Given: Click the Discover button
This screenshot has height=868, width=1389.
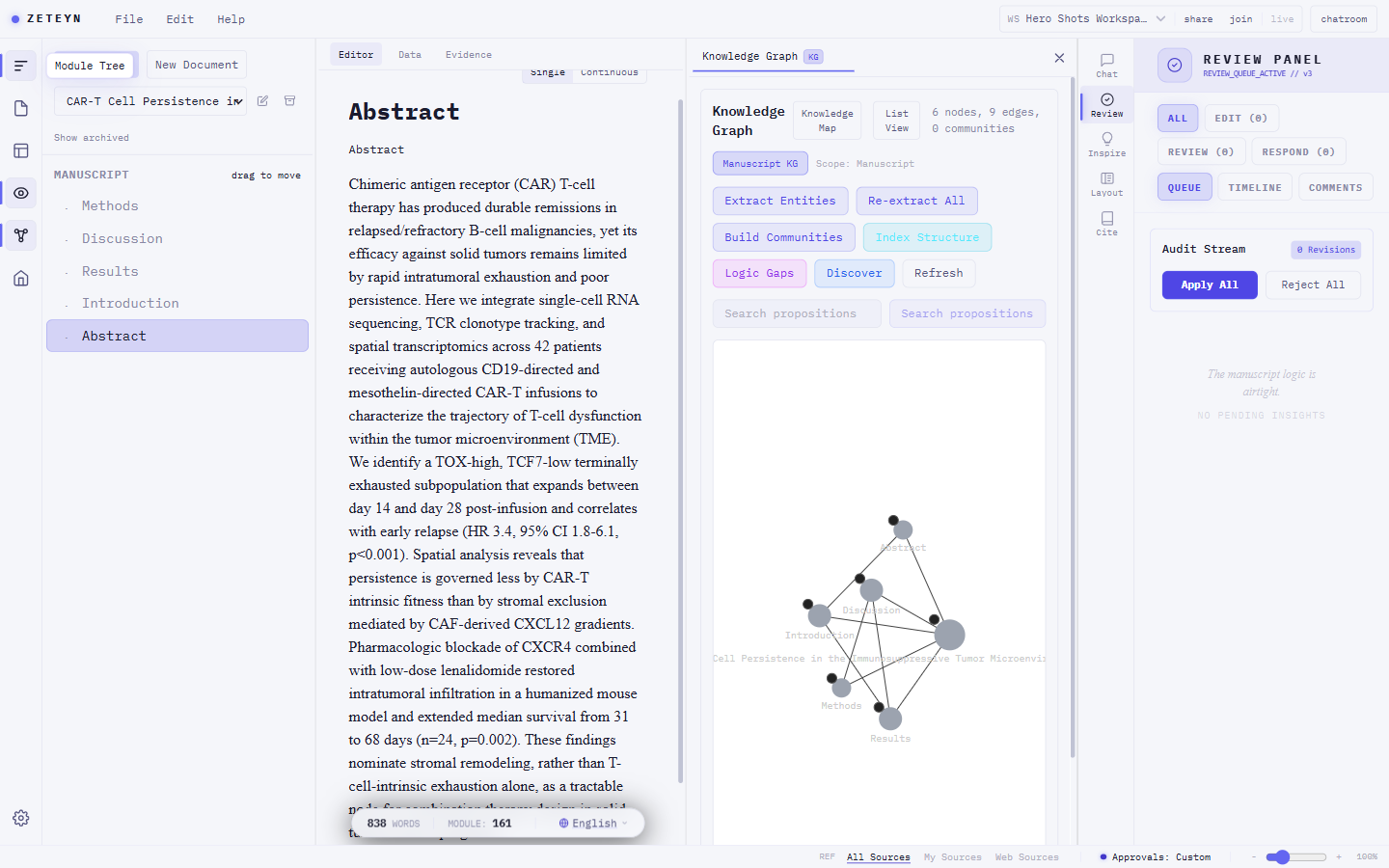Looking at the screenshot, I should pyautogui.click(x=854, y=274).
